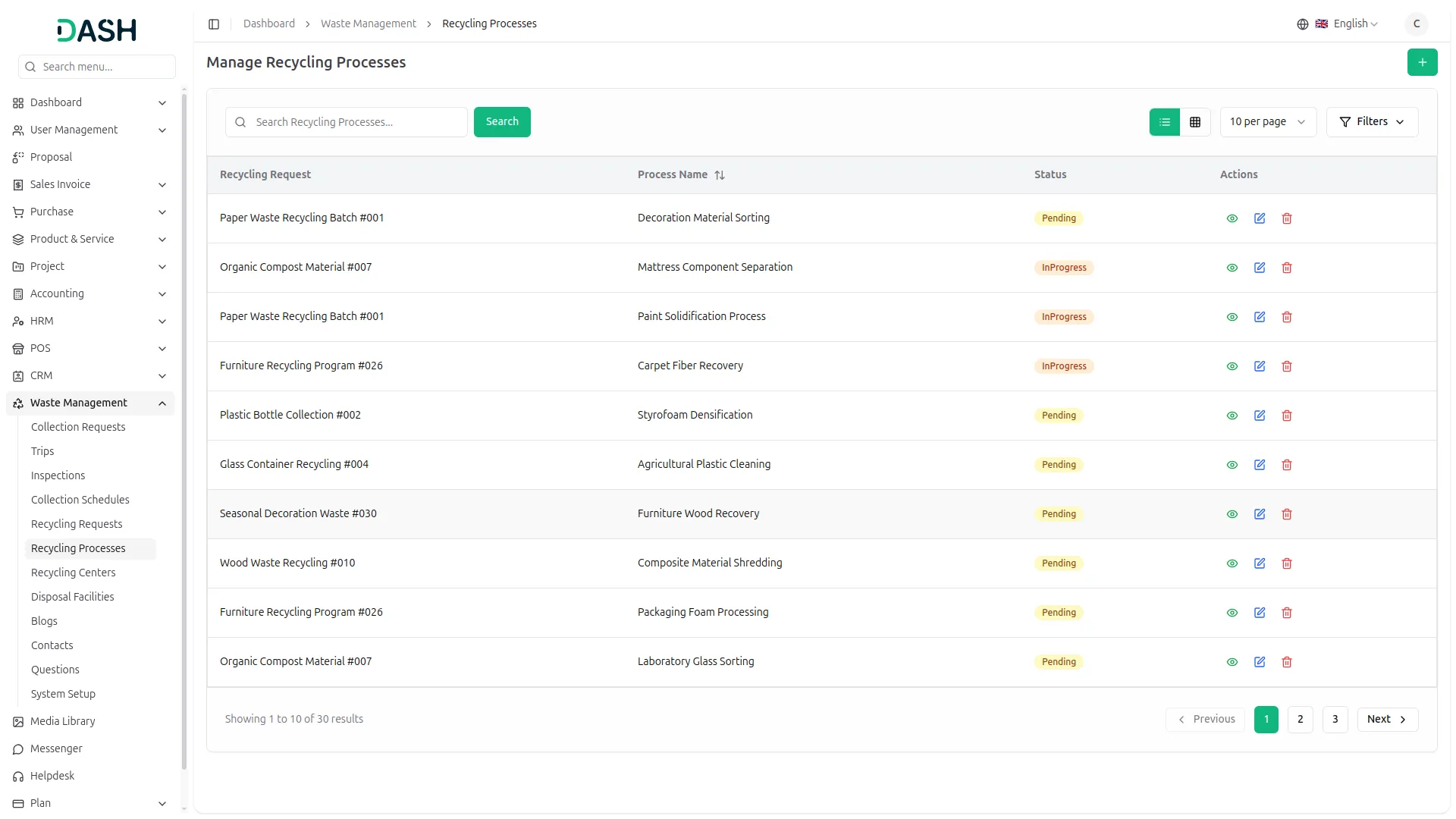
Task: View the Furniture Wood Recovery process
Action: click(x=1232, y=514)
